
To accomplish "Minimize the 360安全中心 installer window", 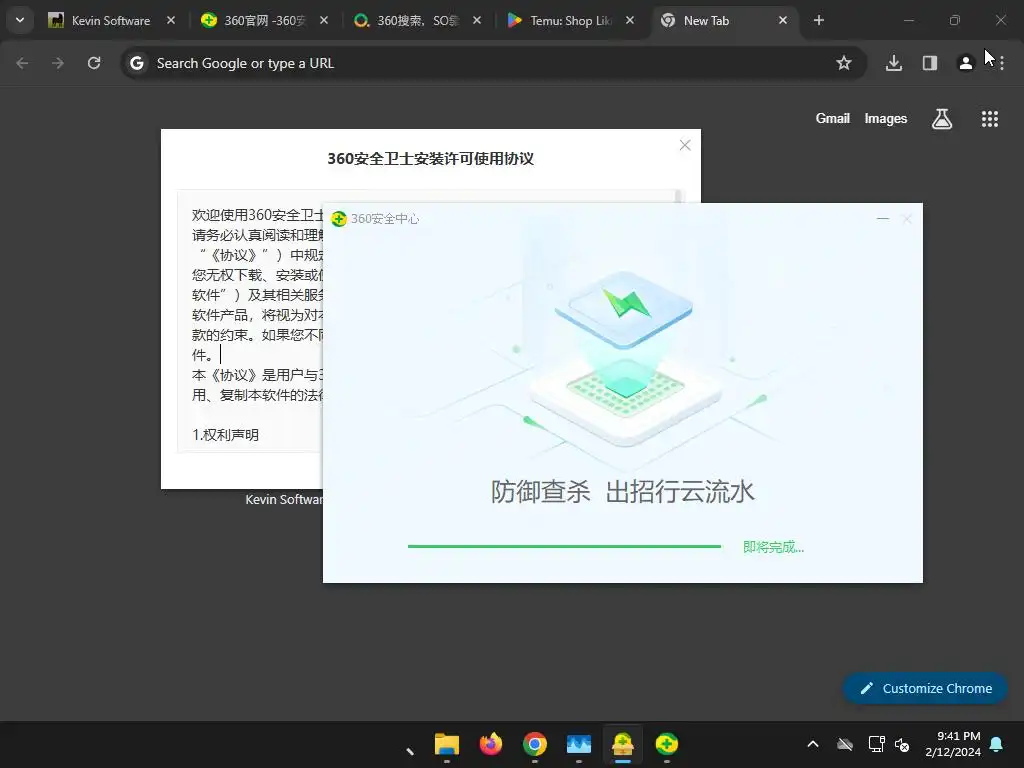I will tap(882, 219).
